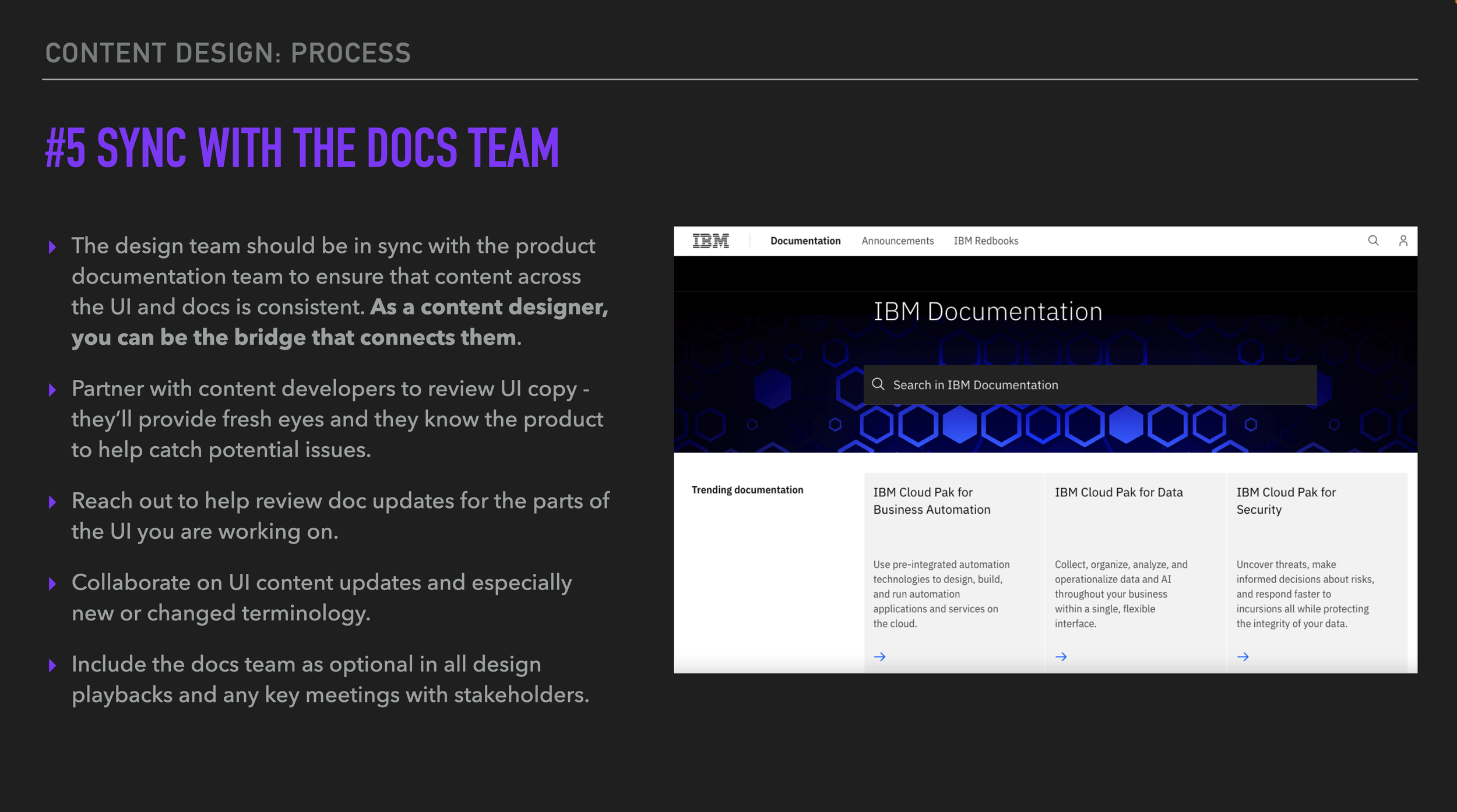Click 'IBM Cloud Pak for Security' title
The image size is (1457, 812).
click(x=1286, y=500)
